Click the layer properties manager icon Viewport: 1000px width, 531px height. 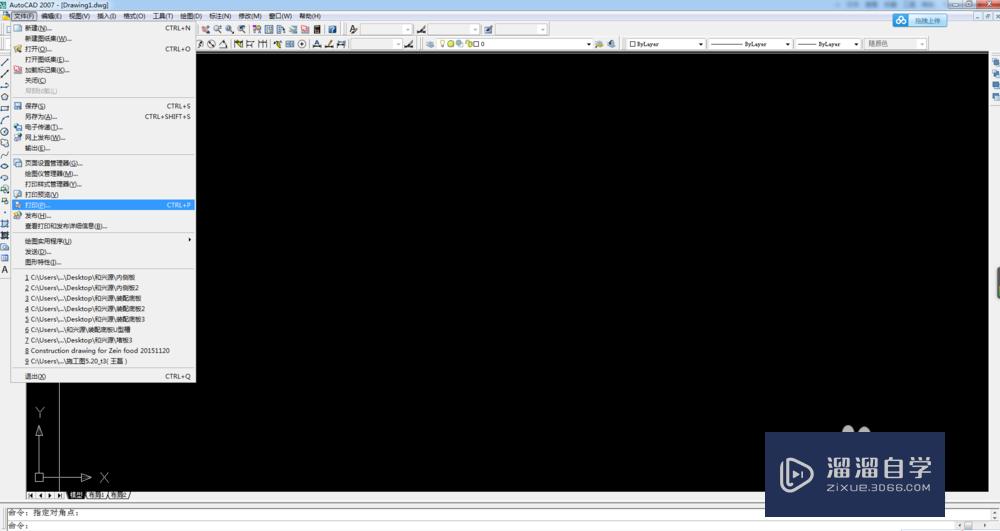coord(430,44)
